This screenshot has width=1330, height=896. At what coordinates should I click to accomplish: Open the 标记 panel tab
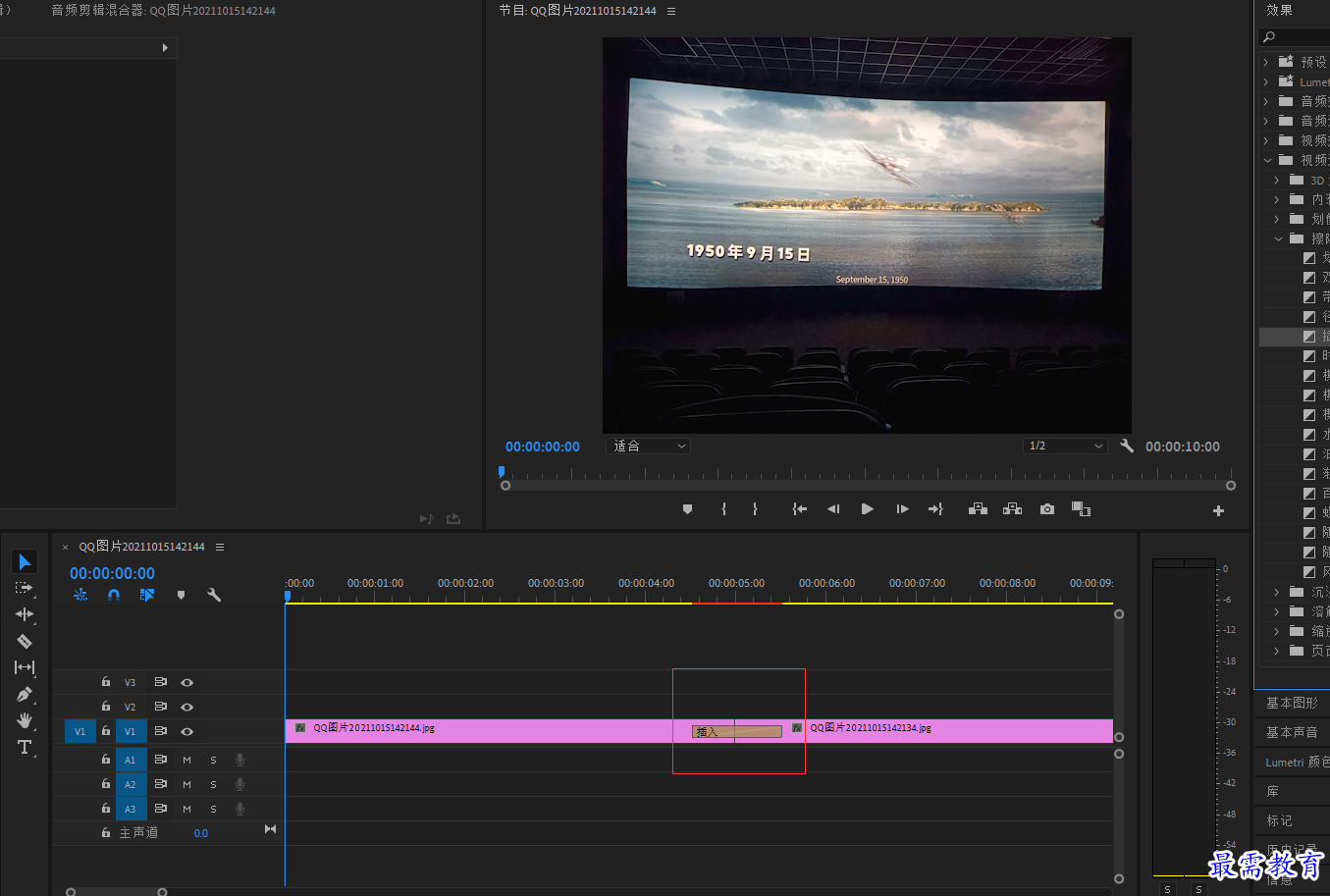coord(1279,820)
